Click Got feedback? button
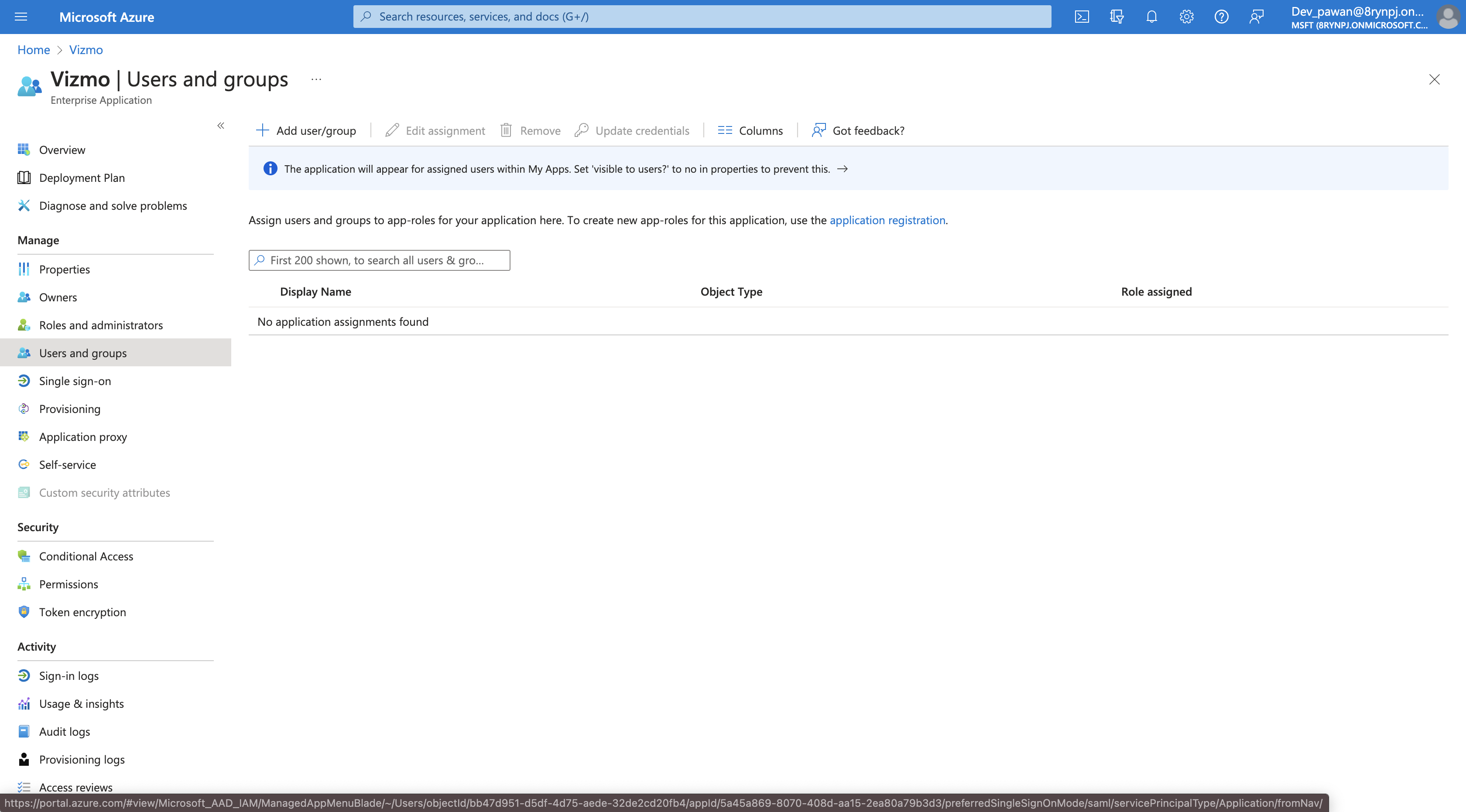 click(858, 131)
